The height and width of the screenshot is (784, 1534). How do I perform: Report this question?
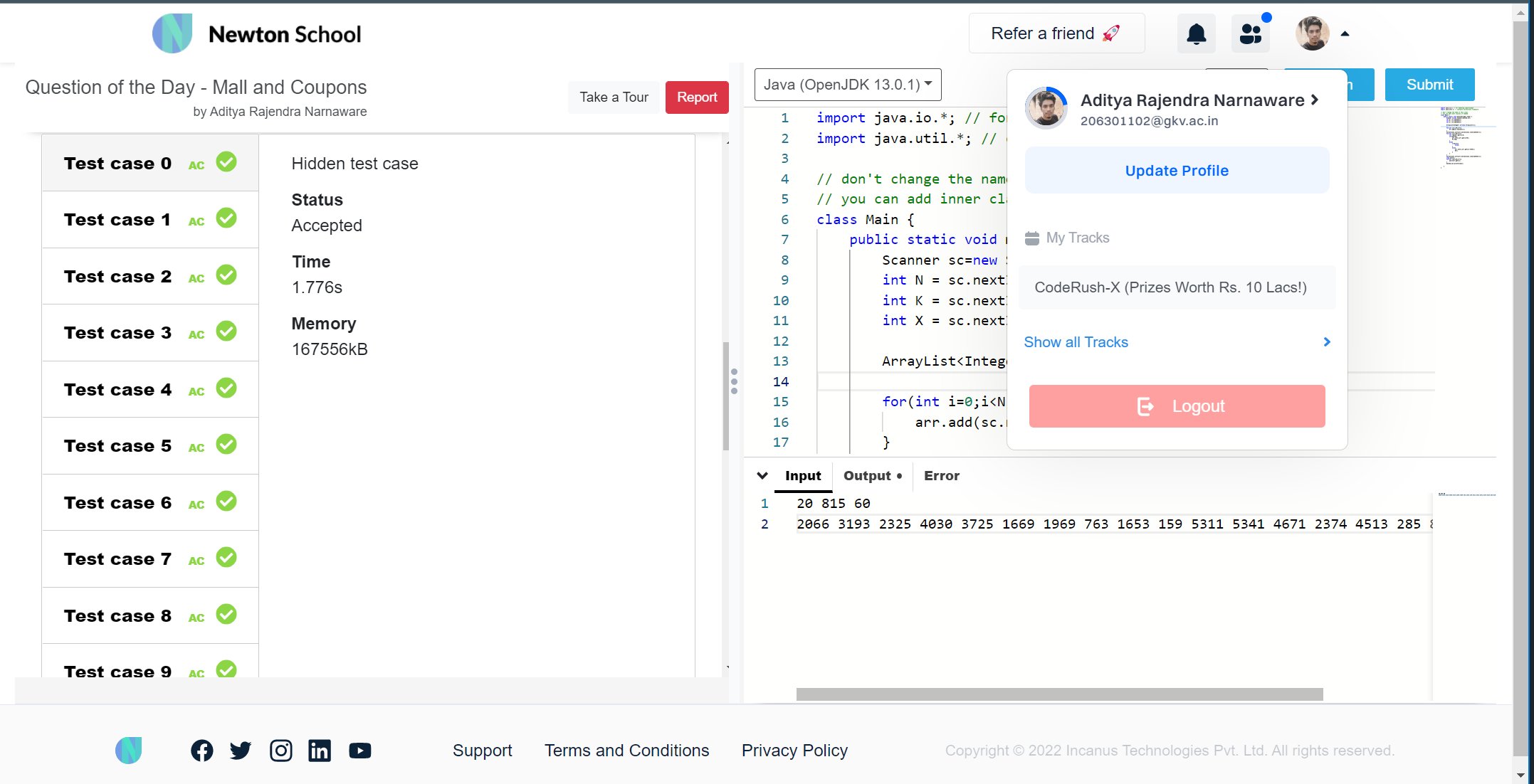(x=696, y=97)
